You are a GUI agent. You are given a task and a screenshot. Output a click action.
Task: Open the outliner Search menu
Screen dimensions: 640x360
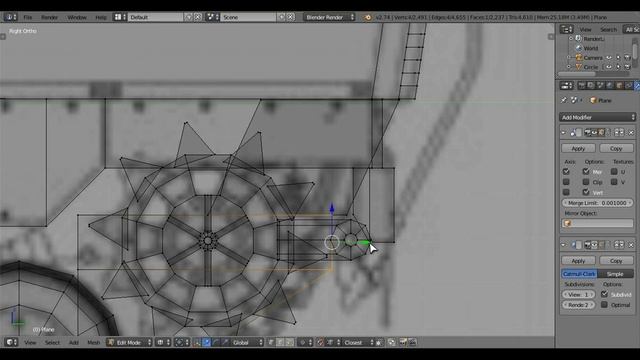coord(608,29)
